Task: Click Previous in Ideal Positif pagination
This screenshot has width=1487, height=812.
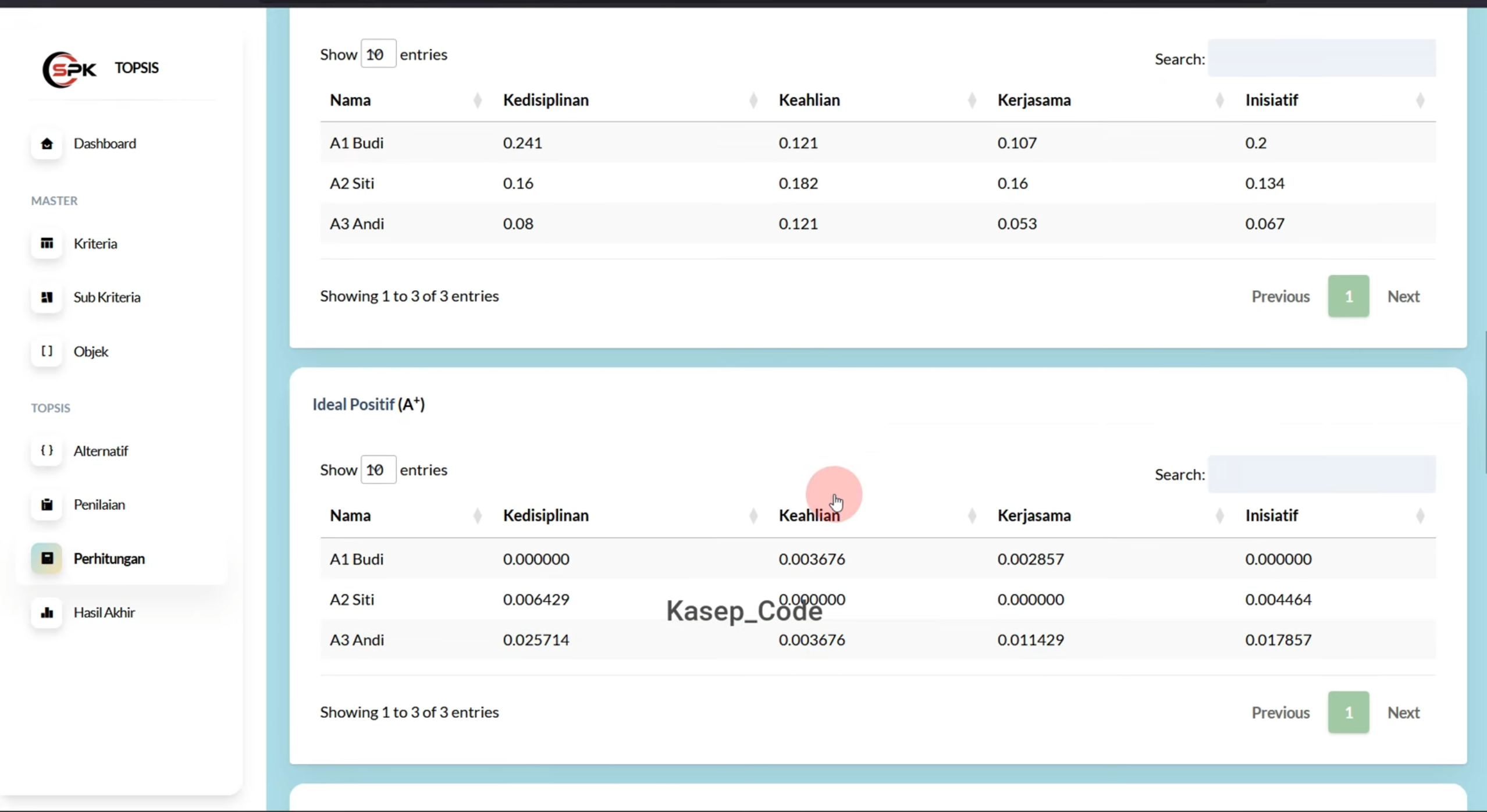Action: [1280, 713]
